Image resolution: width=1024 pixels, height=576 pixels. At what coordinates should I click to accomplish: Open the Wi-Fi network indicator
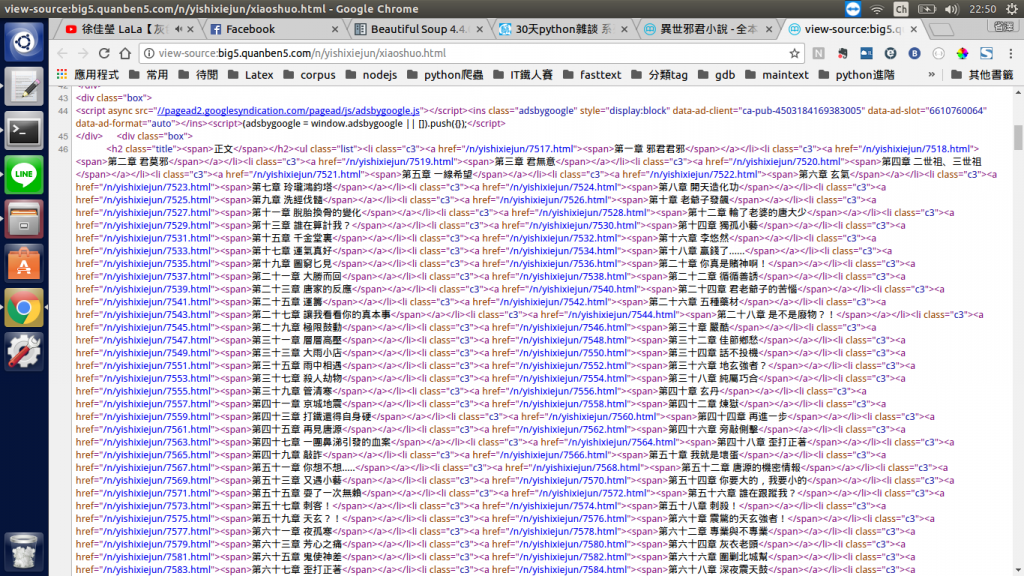[x=877, y=9]
